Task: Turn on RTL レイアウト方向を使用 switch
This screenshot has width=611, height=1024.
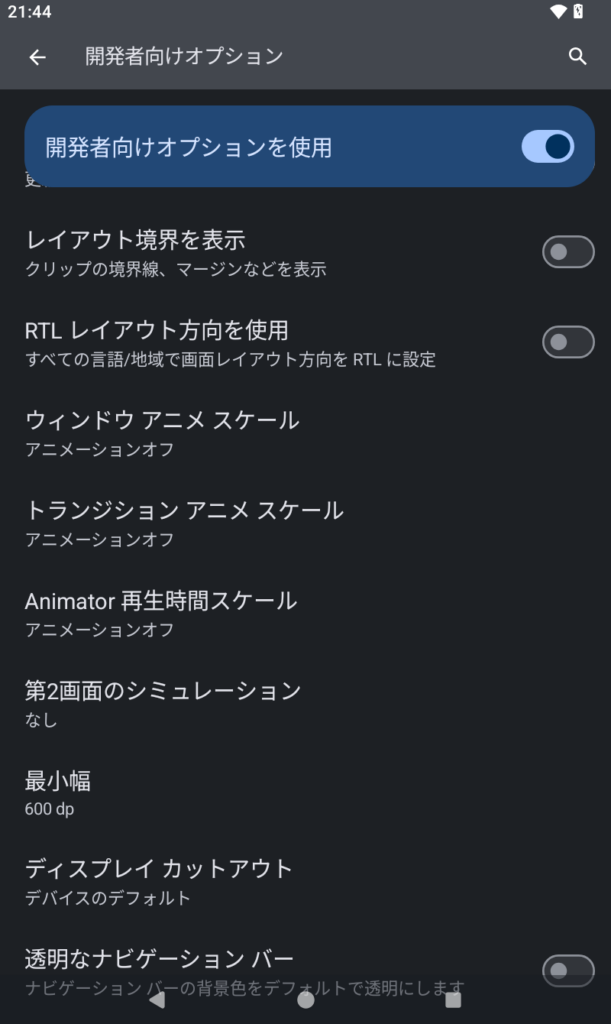Action: tap(568, 342)
